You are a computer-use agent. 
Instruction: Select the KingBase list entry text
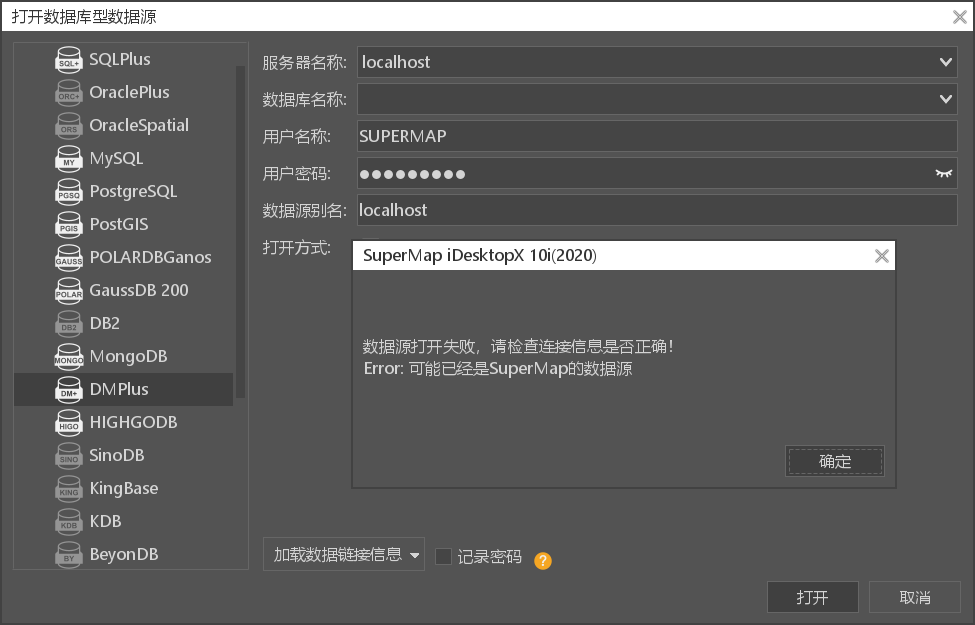pos(124,488)
